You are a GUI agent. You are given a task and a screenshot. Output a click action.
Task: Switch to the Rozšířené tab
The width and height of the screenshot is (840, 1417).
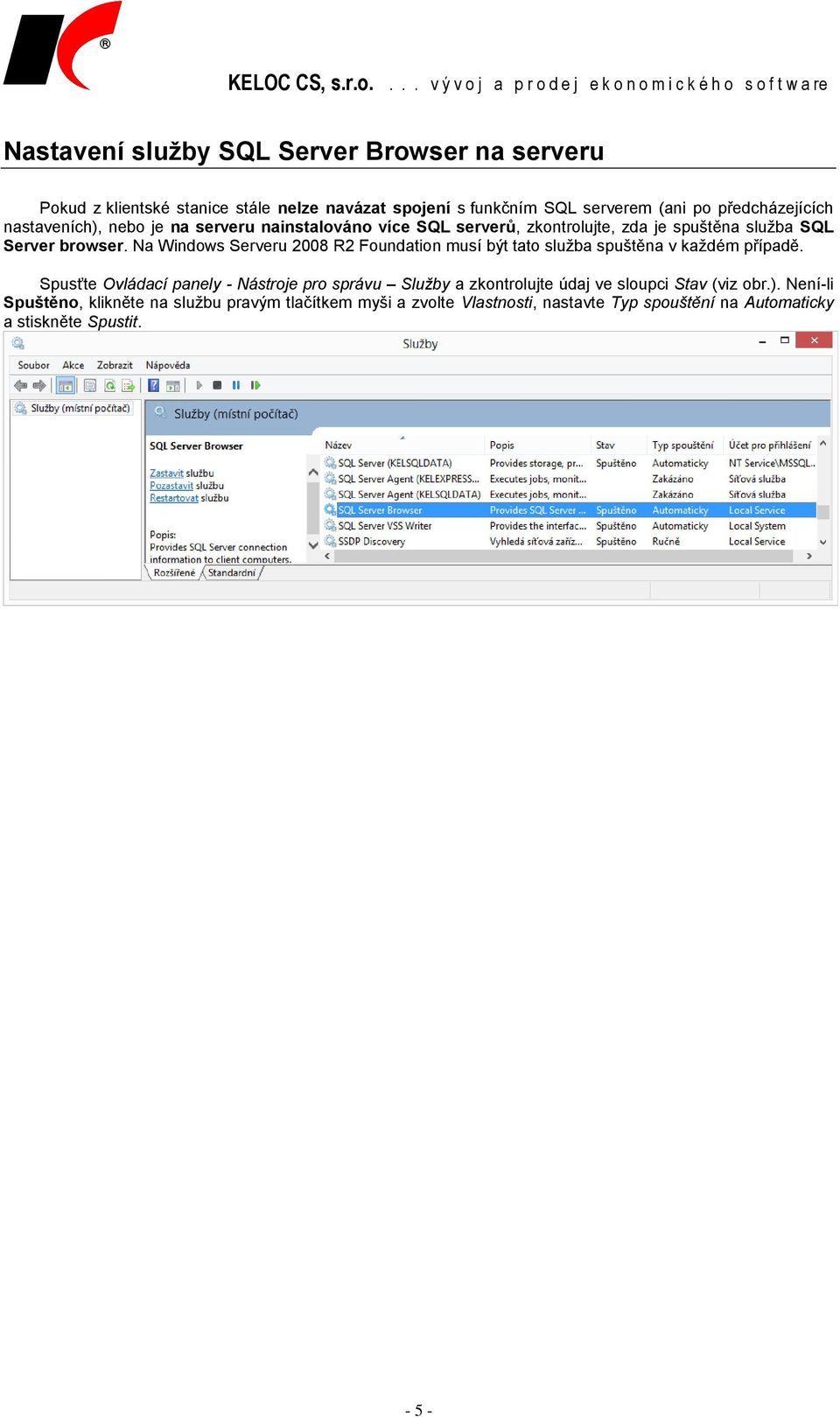pyautogui.click(x=174, y=573)
